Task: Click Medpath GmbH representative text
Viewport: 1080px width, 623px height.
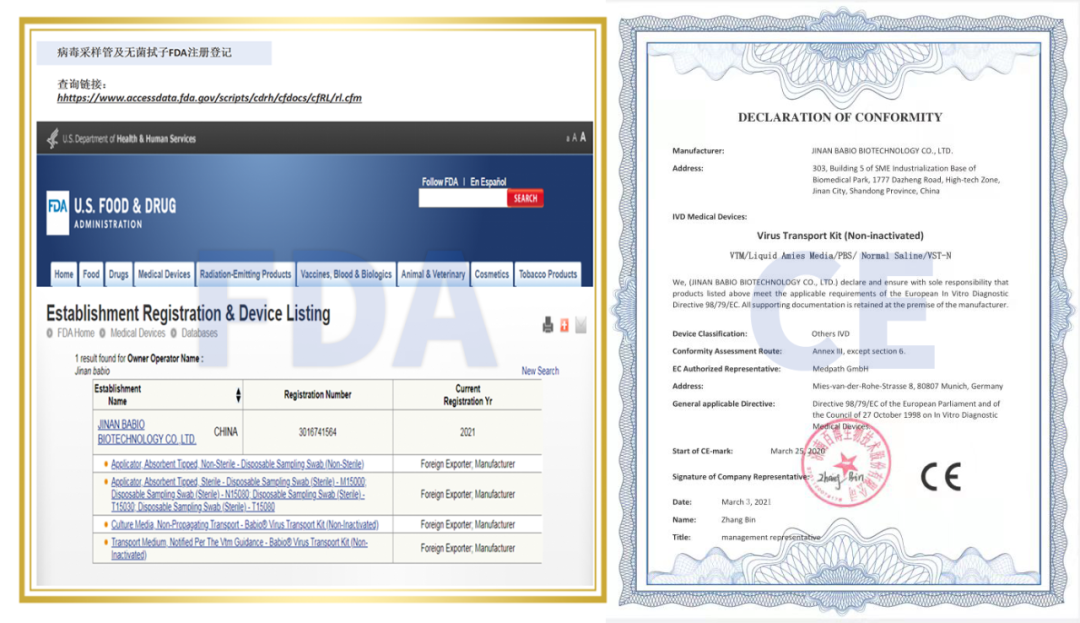Action: click(x=840, y=368)
